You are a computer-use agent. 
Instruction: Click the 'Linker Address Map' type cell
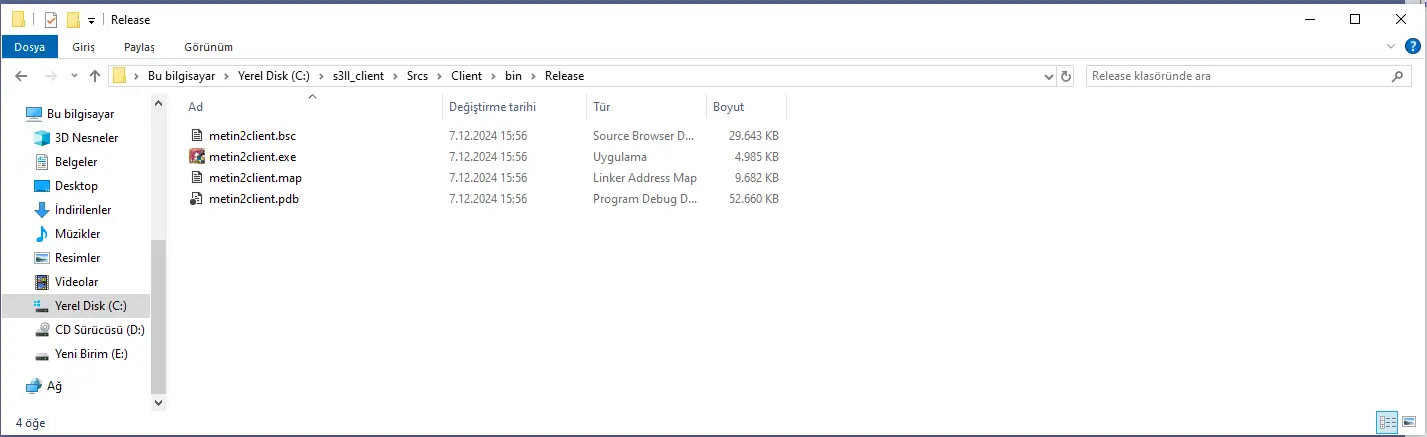point(645,178)
